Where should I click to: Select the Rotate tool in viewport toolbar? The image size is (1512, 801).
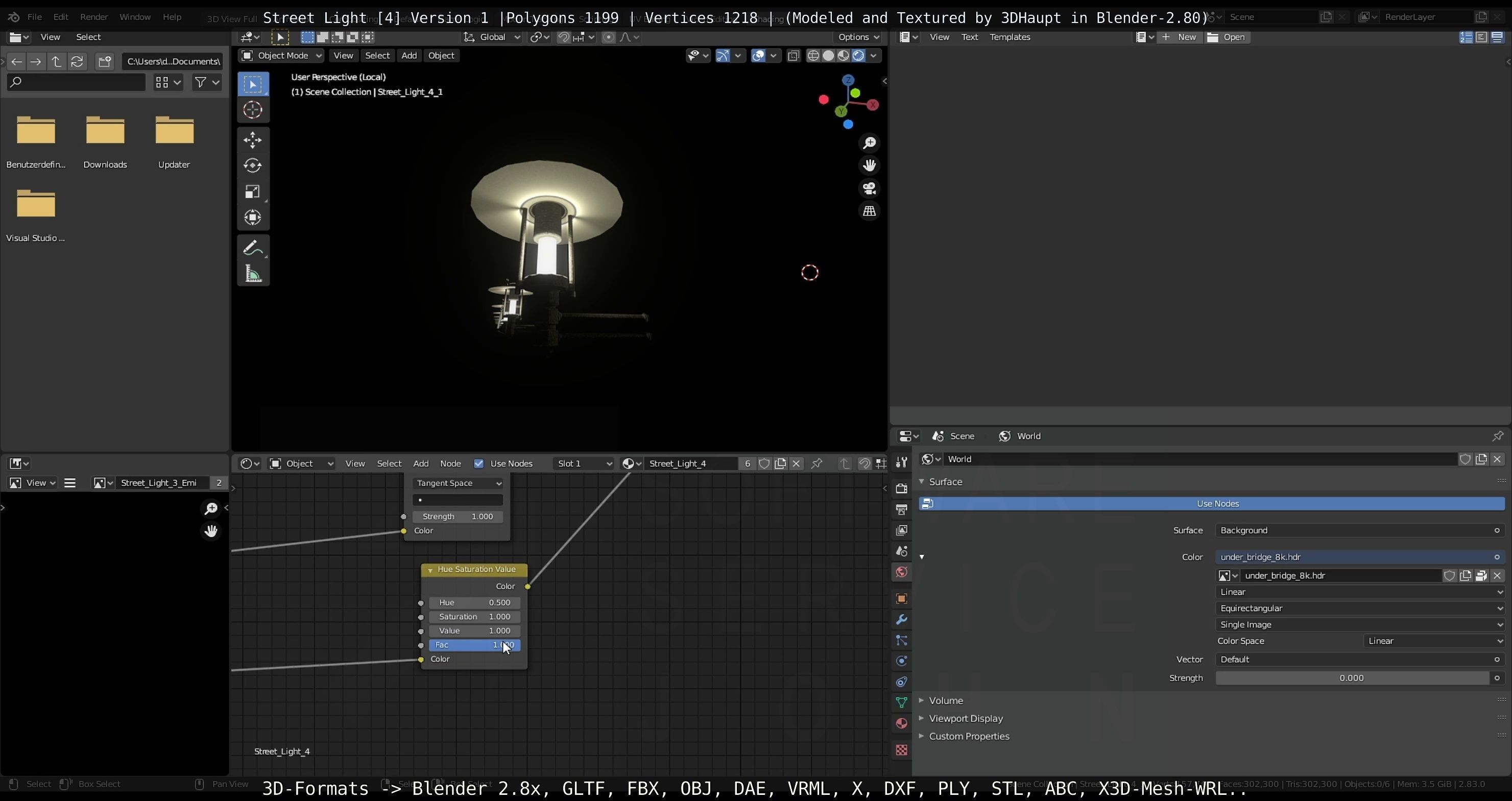[x=252, y=165]
